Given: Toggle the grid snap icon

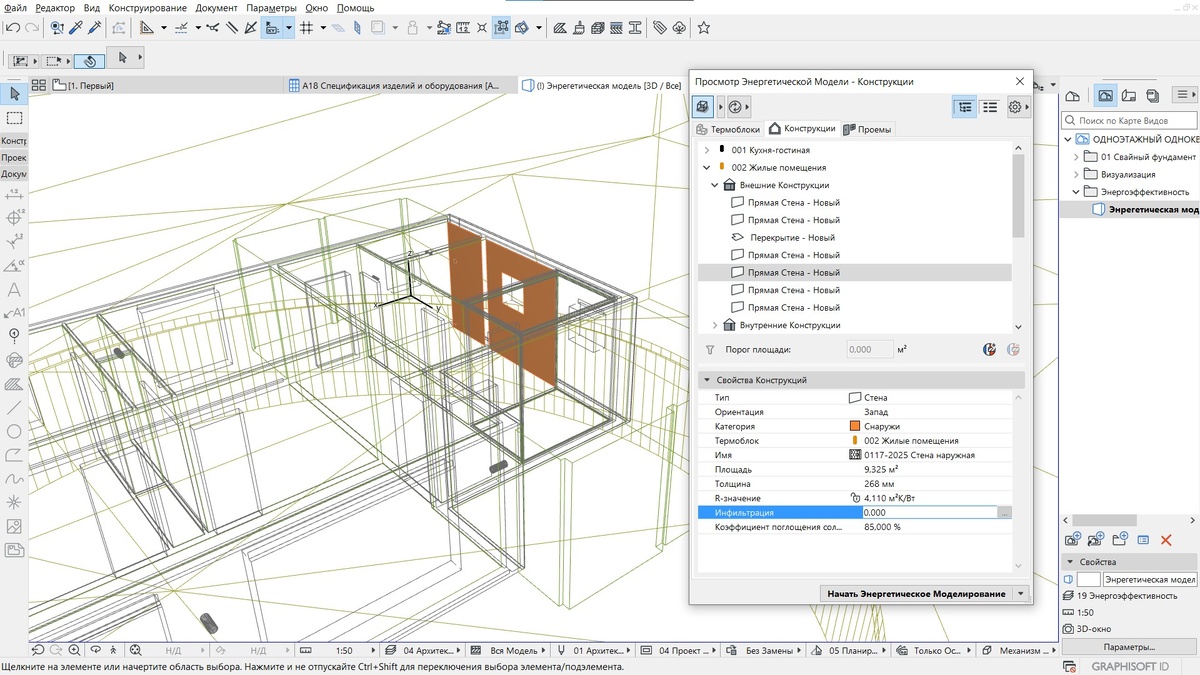Looking at the screenshot, I should 307,28.
